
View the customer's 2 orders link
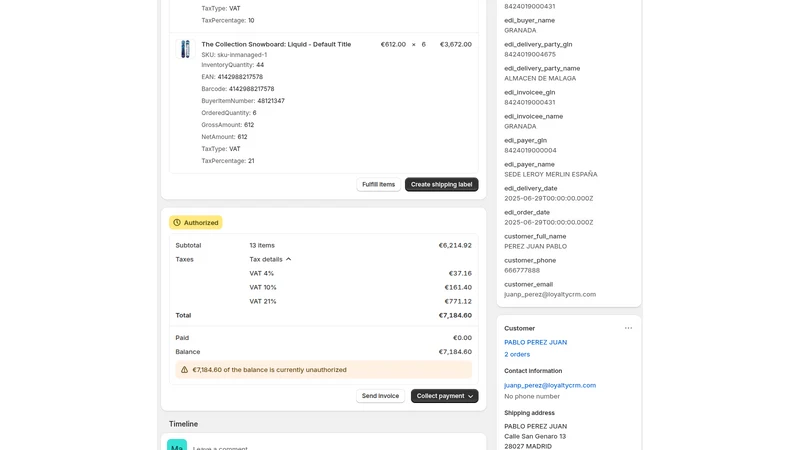[x=517, y=354]
